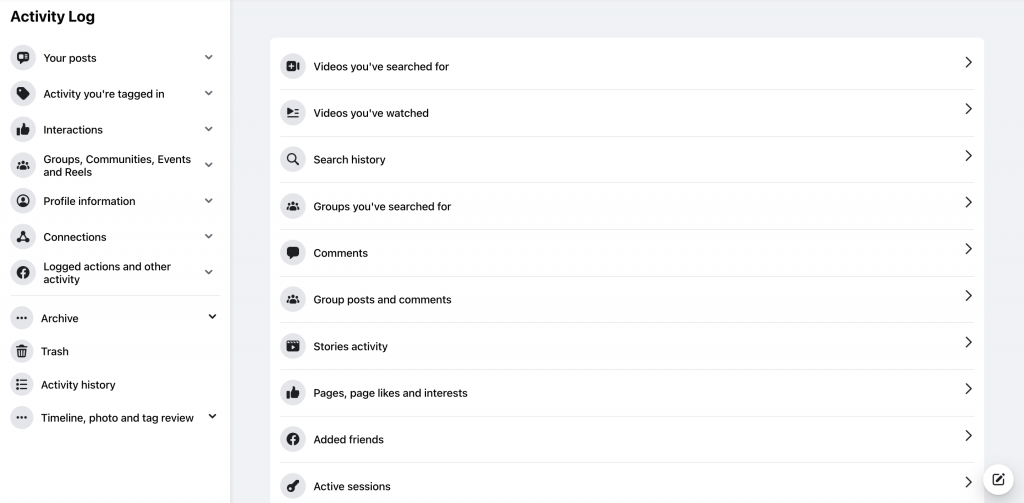Screen dimensions: 1024x503
Task: Open the Videos you've watched row
Action: tap(627, 113)
